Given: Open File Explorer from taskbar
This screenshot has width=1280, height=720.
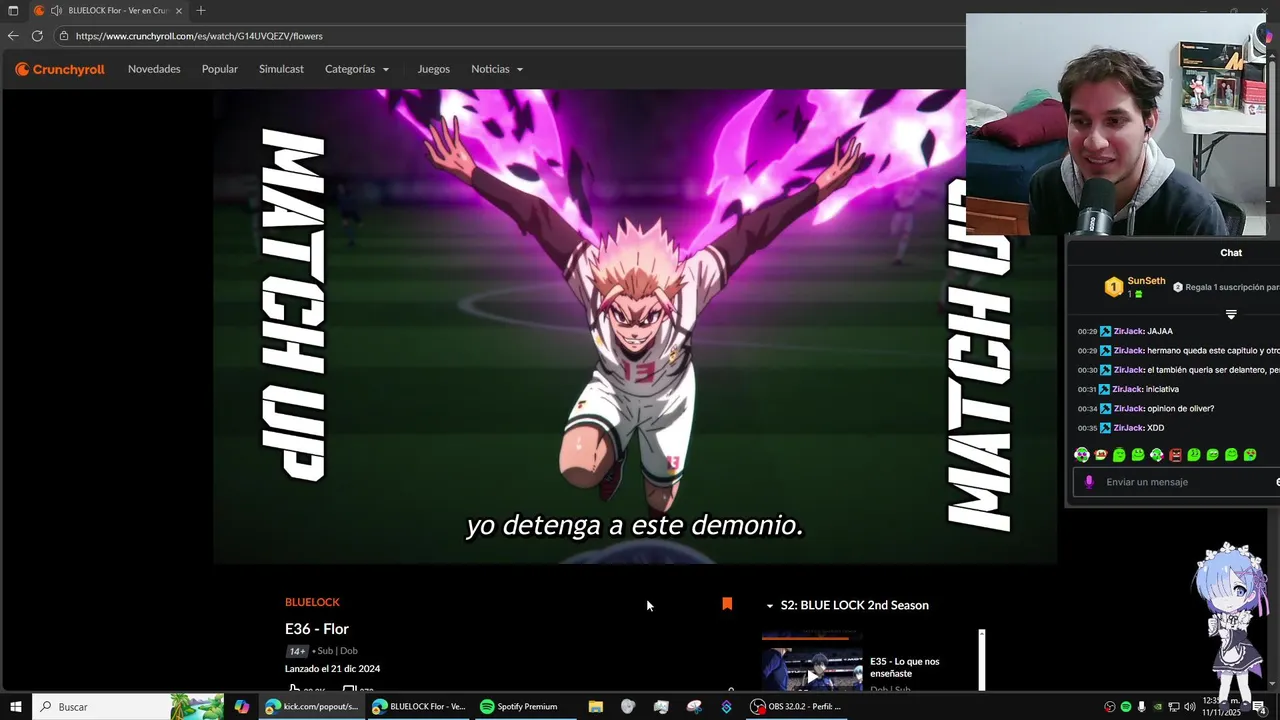Looking at the screenshot, I should 596,707.
